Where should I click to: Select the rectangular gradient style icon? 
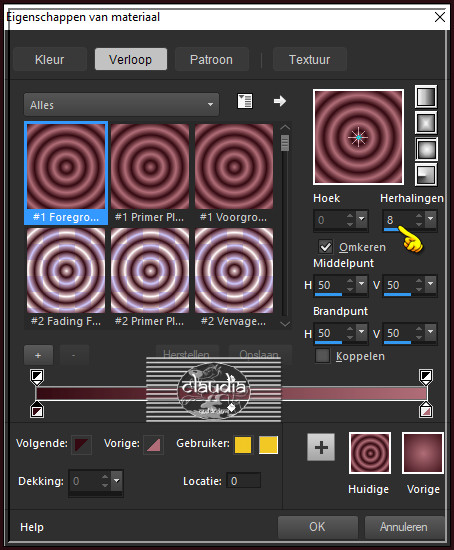coord(426,122)
